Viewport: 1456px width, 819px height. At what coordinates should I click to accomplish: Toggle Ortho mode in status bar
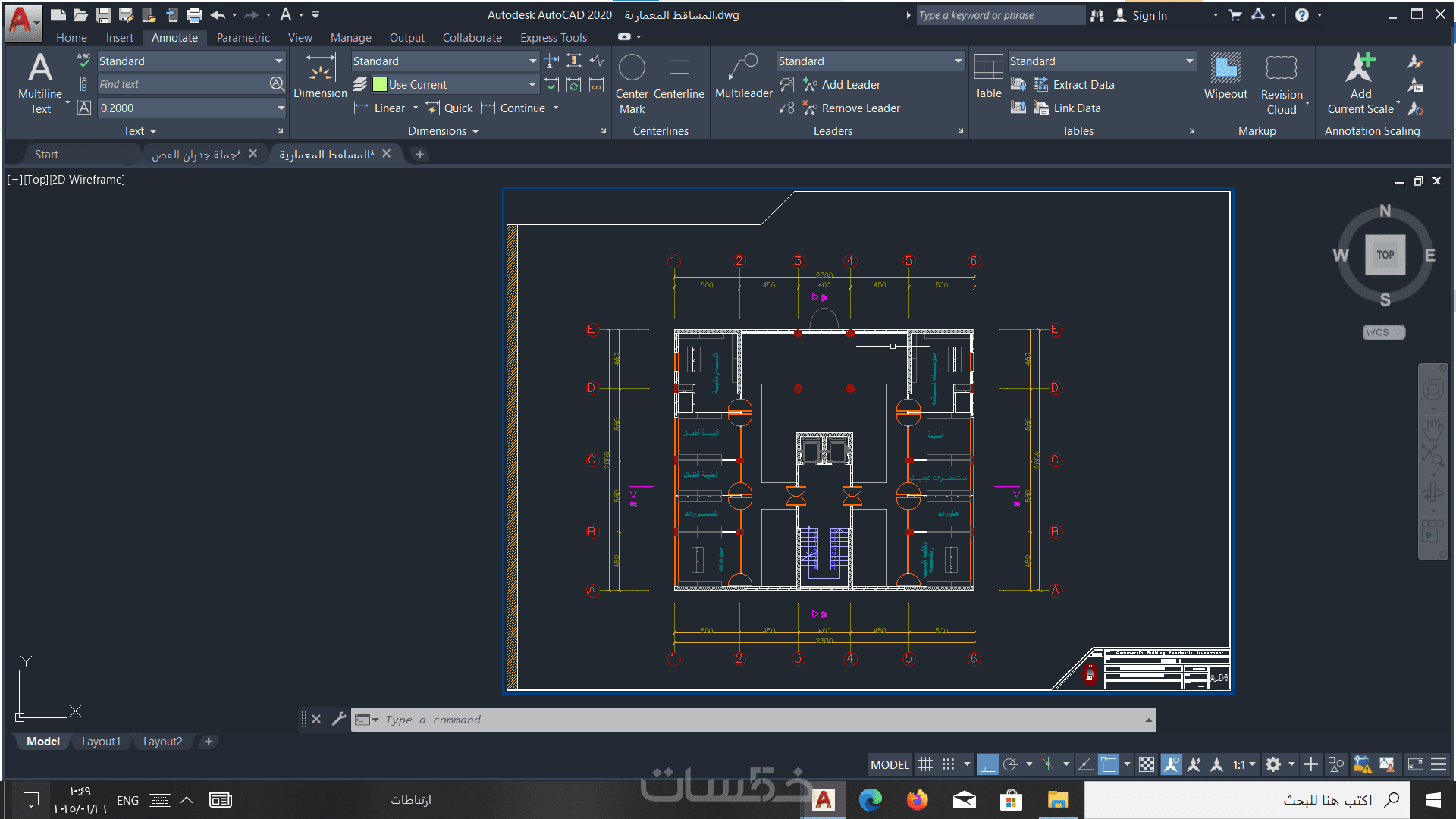987,764
